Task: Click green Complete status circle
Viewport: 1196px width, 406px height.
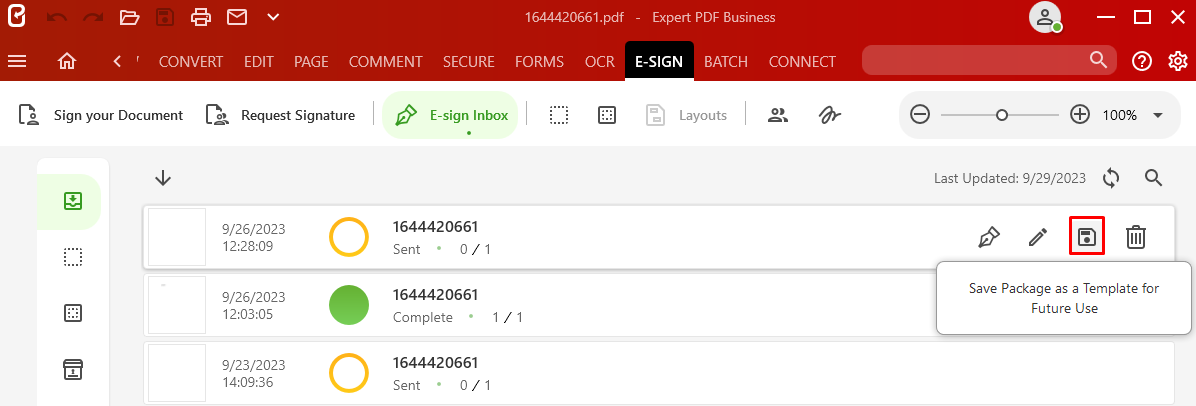Action: click(x=349, y=304)
